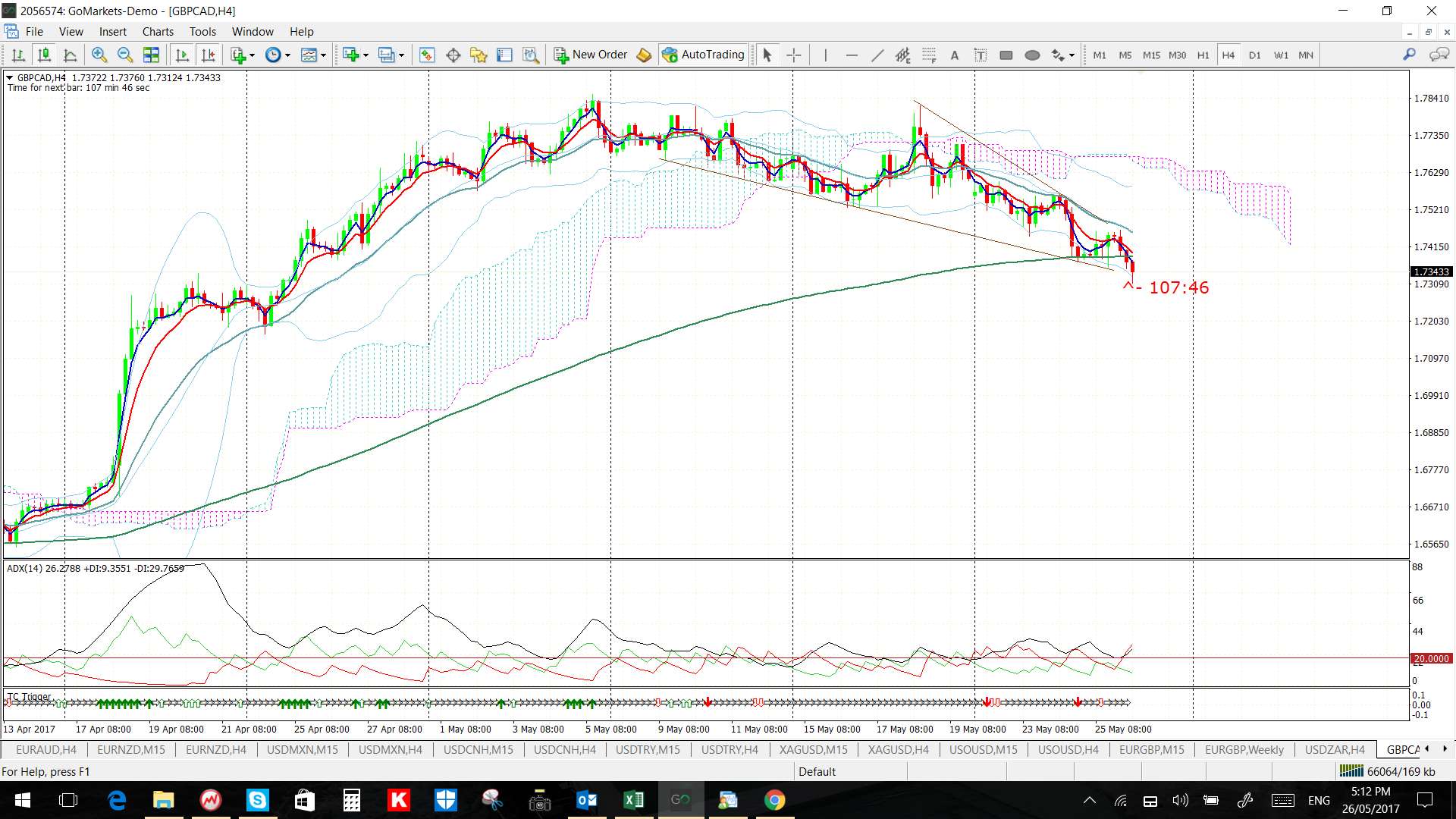The image size is (1456, 819).
Task: Select the trendline drawing tool
Action: point(877,55)
